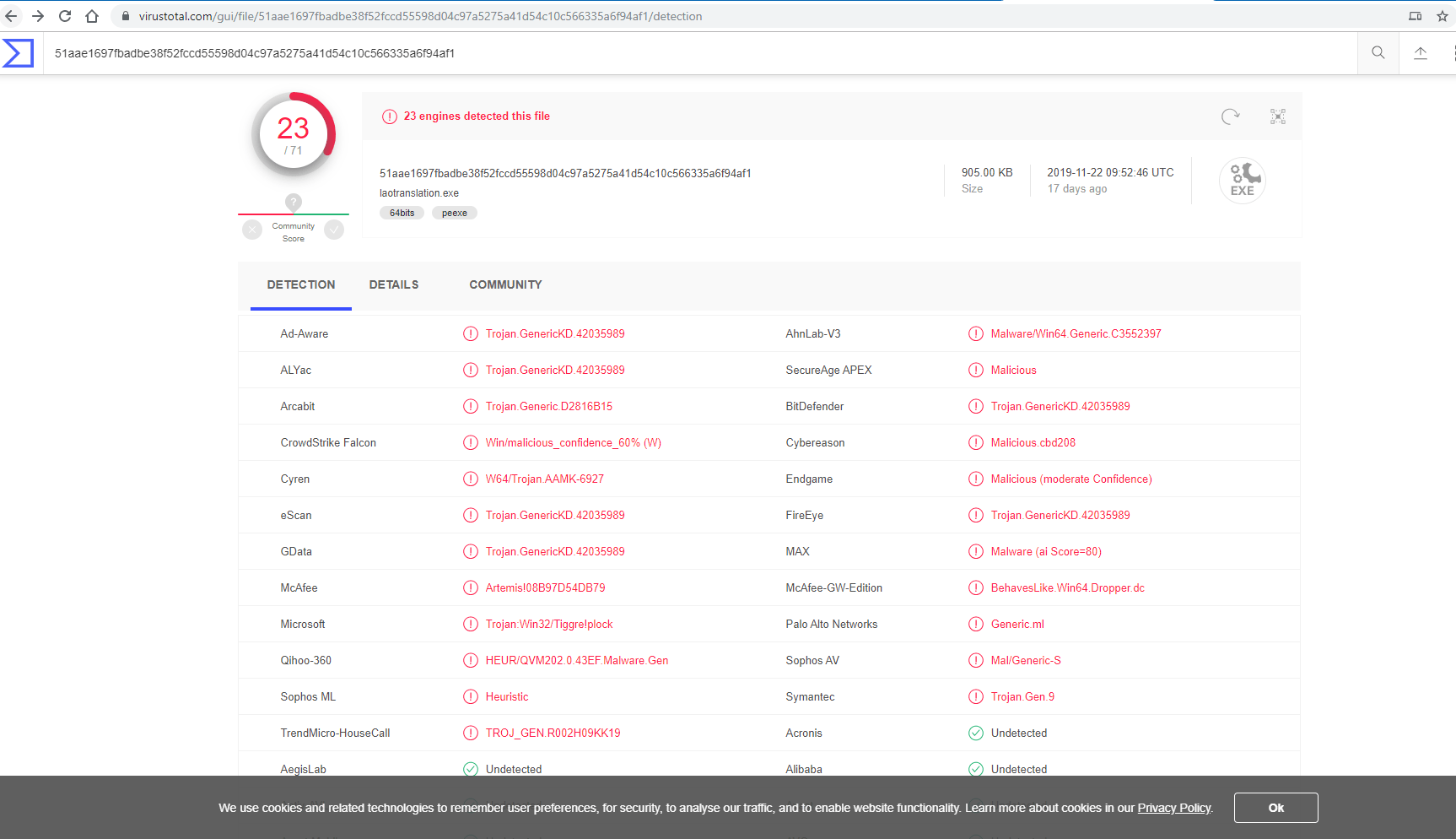The width and height of the screenshot is (1456, 839).
Task: Click the laotranslation.exe file name
Action: pos(419,193)
